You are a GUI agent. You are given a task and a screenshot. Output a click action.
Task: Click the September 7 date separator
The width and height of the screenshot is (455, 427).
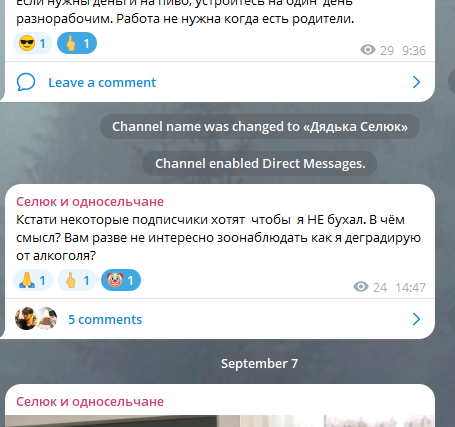pyautogui.click(x=259, y=364)
